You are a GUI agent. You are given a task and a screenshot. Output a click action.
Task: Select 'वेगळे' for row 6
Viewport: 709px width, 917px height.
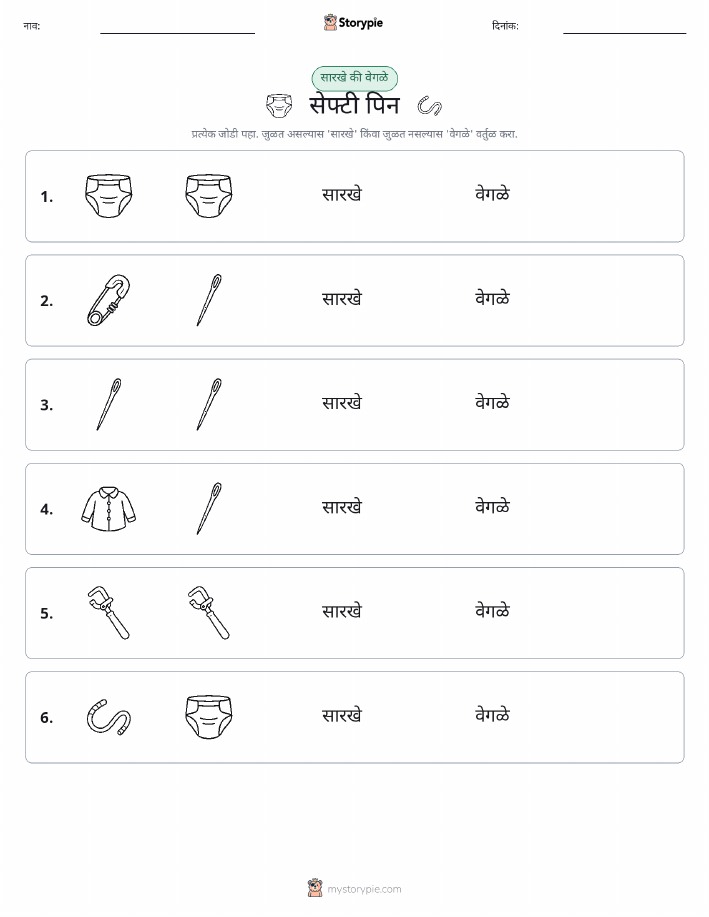click(492, 715)
